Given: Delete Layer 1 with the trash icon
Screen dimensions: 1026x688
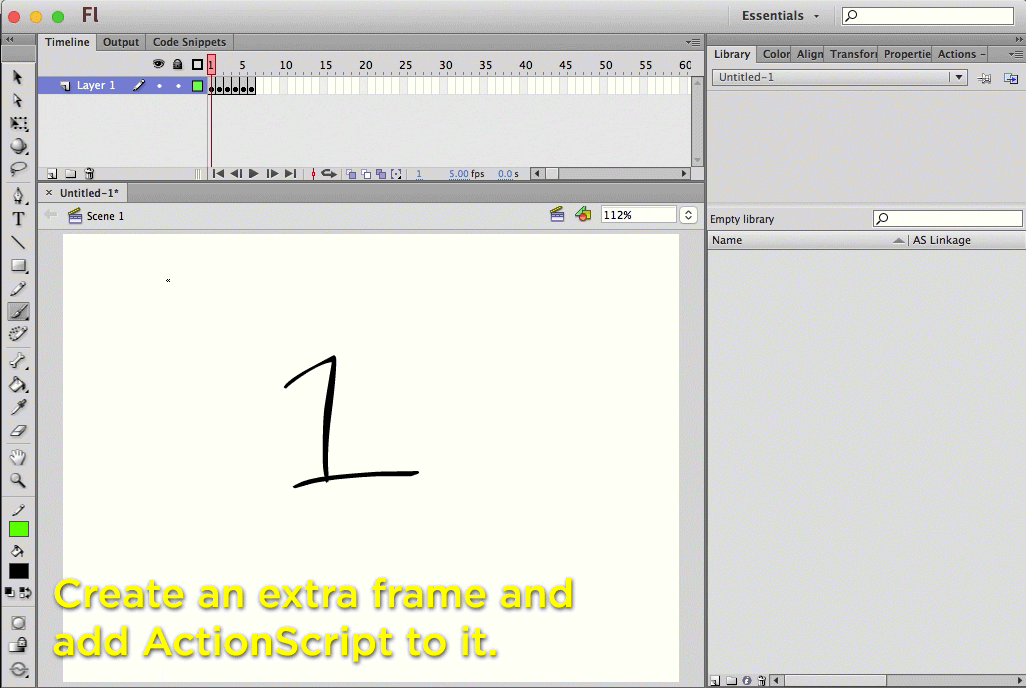Looking at the screenshot, I should (x=89, y=173).
